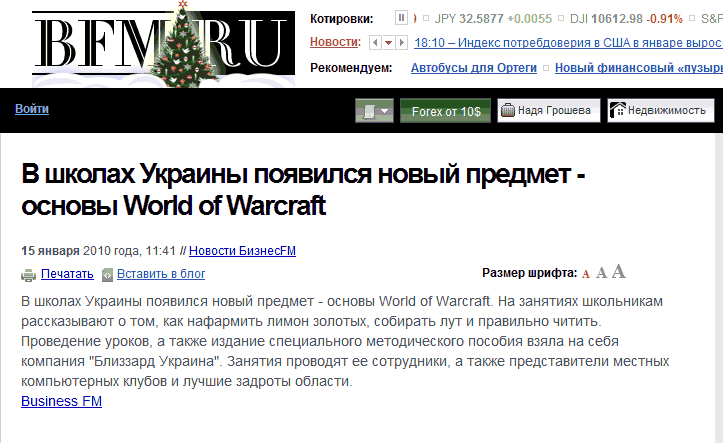The image size is (723, 443).
Task: Click the embed-in-blog icon
Action: [x=107, y=275]
